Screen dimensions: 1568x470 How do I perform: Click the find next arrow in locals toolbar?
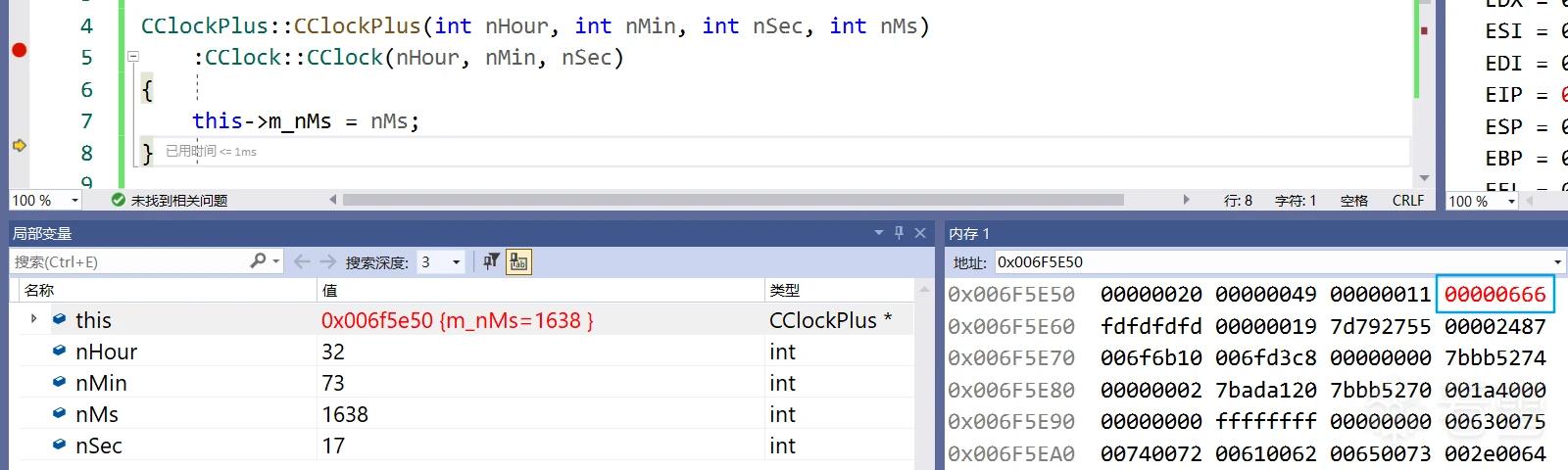[328, 261]
